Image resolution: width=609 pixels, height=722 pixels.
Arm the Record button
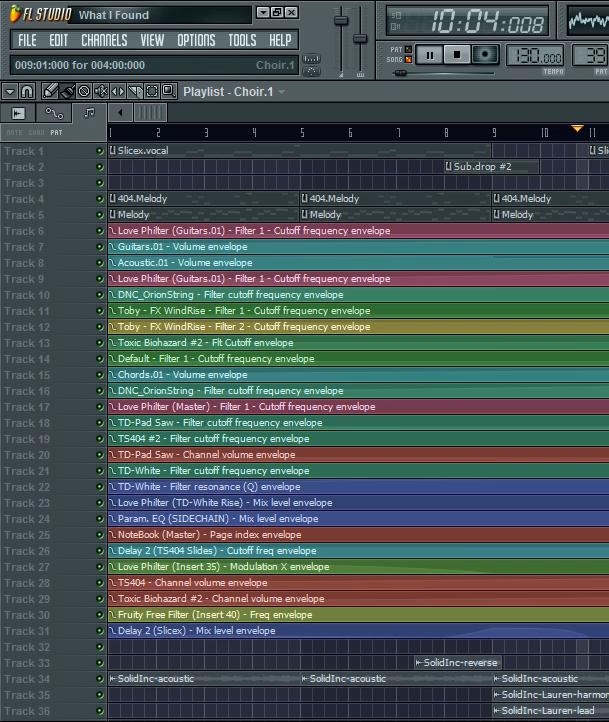click(x=485, y=55)
